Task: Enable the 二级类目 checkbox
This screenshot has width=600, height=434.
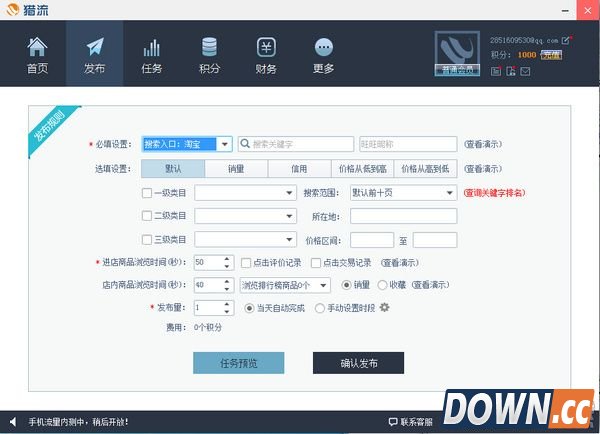Action: [x=147, y=216]
